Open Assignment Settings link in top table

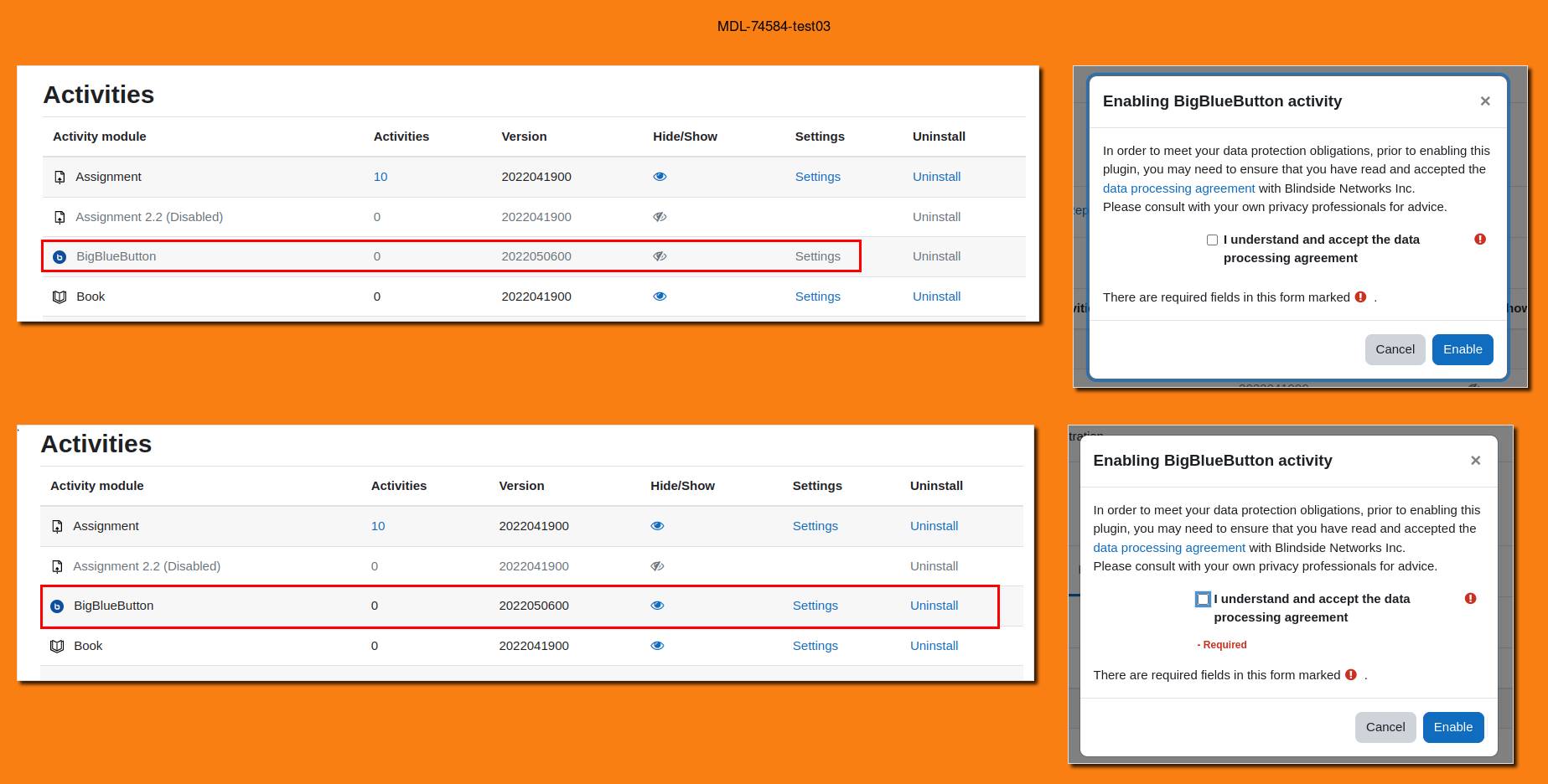click(x=817, y=177)
